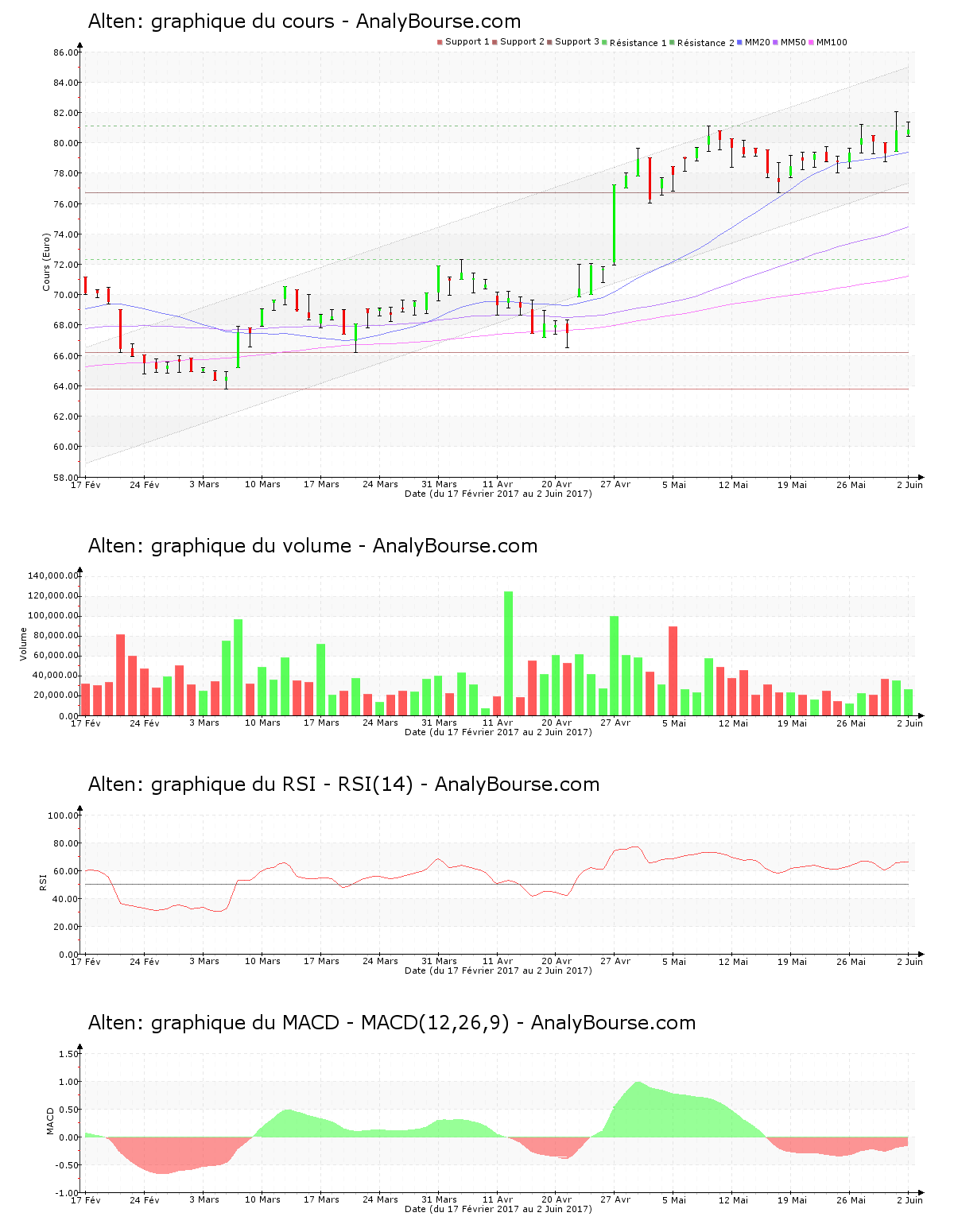Click 1.50 on the MACD axis
The image size is (954, 1232).
click(x=69, y=1054)
